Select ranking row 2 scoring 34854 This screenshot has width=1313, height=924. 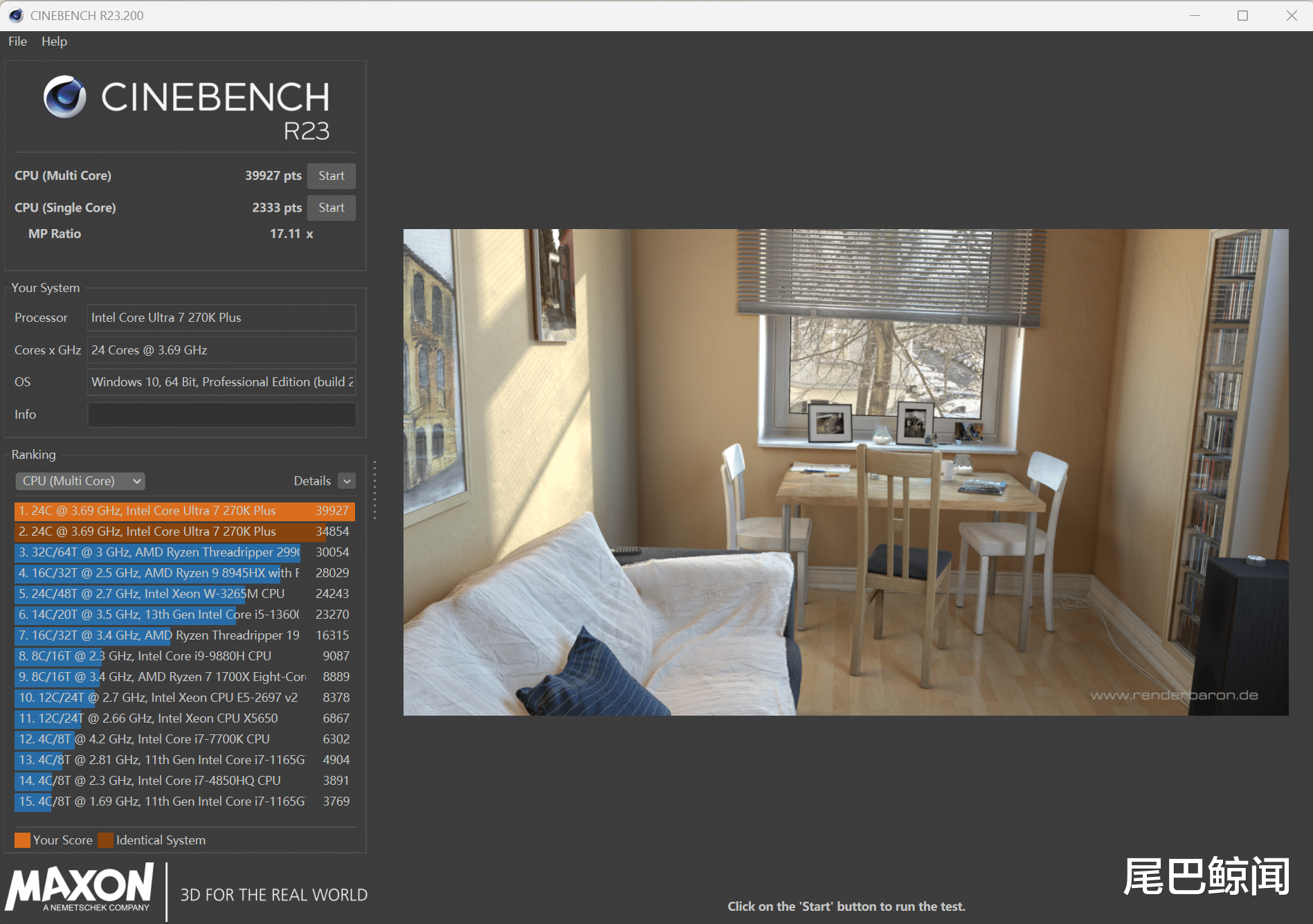coord(185,532)
